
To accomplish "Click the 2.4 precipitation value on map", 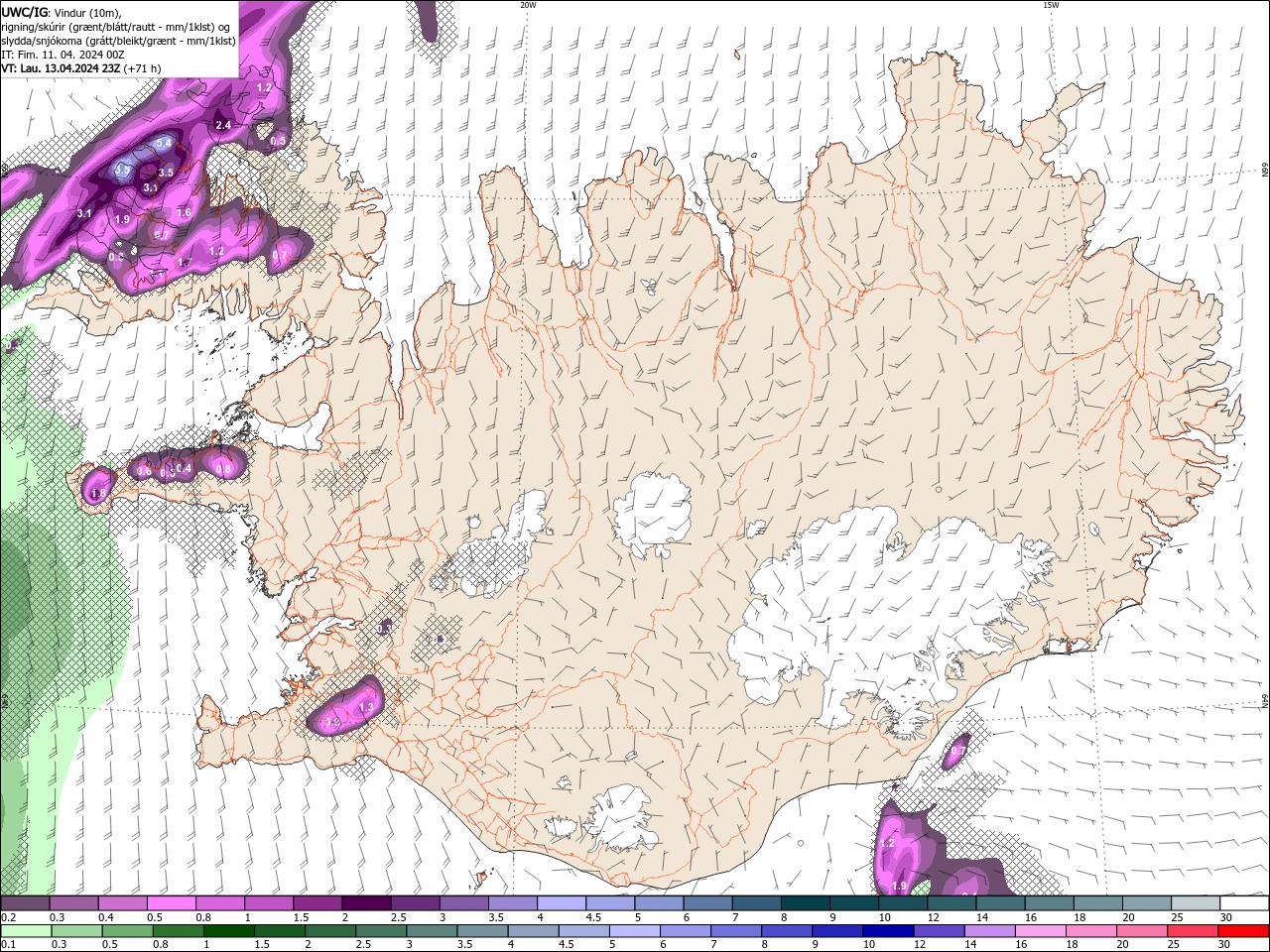I will click(x=223, y=125).
